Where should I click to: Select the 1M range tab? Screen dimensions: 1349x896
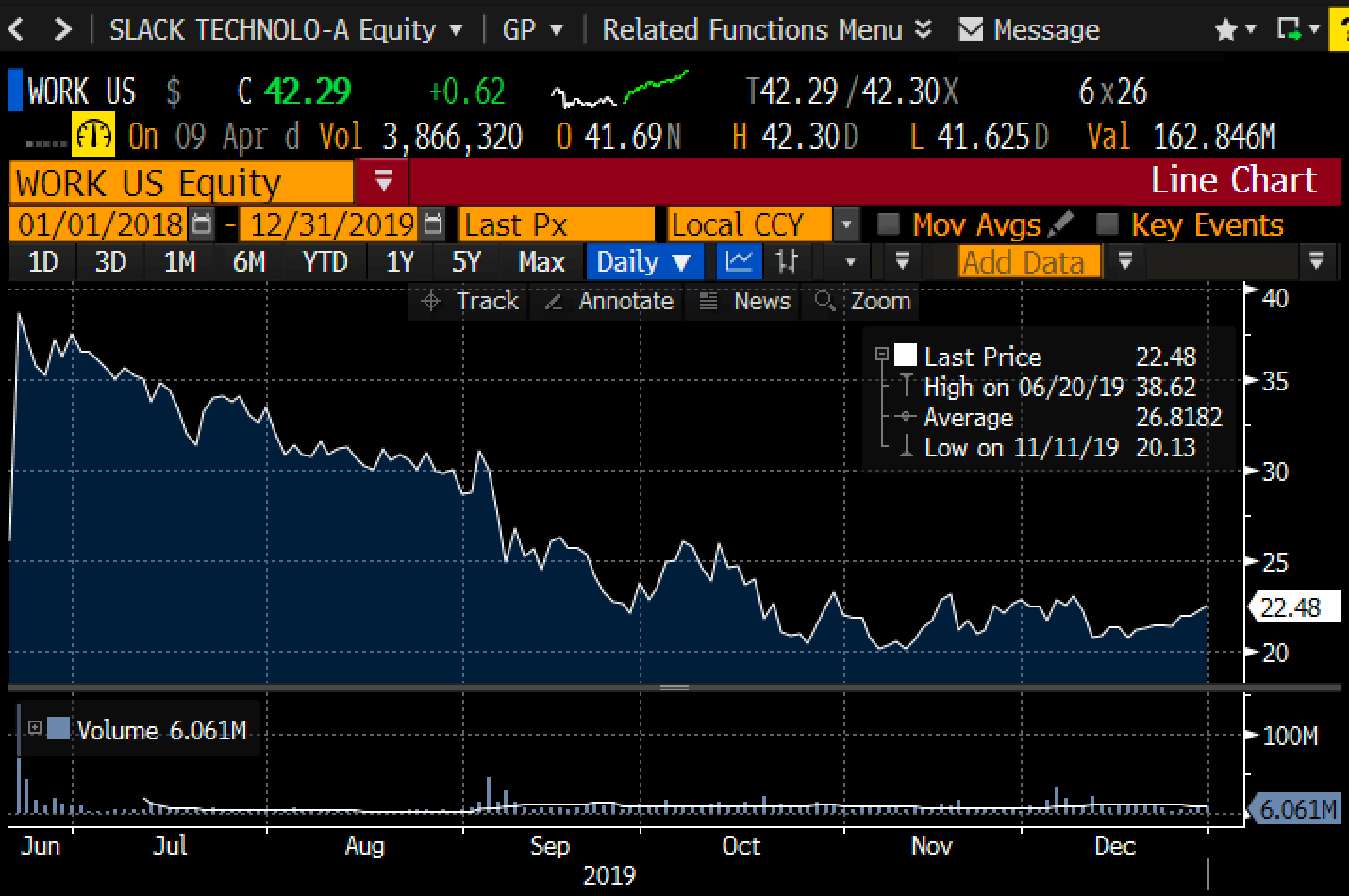pos(179,261)
